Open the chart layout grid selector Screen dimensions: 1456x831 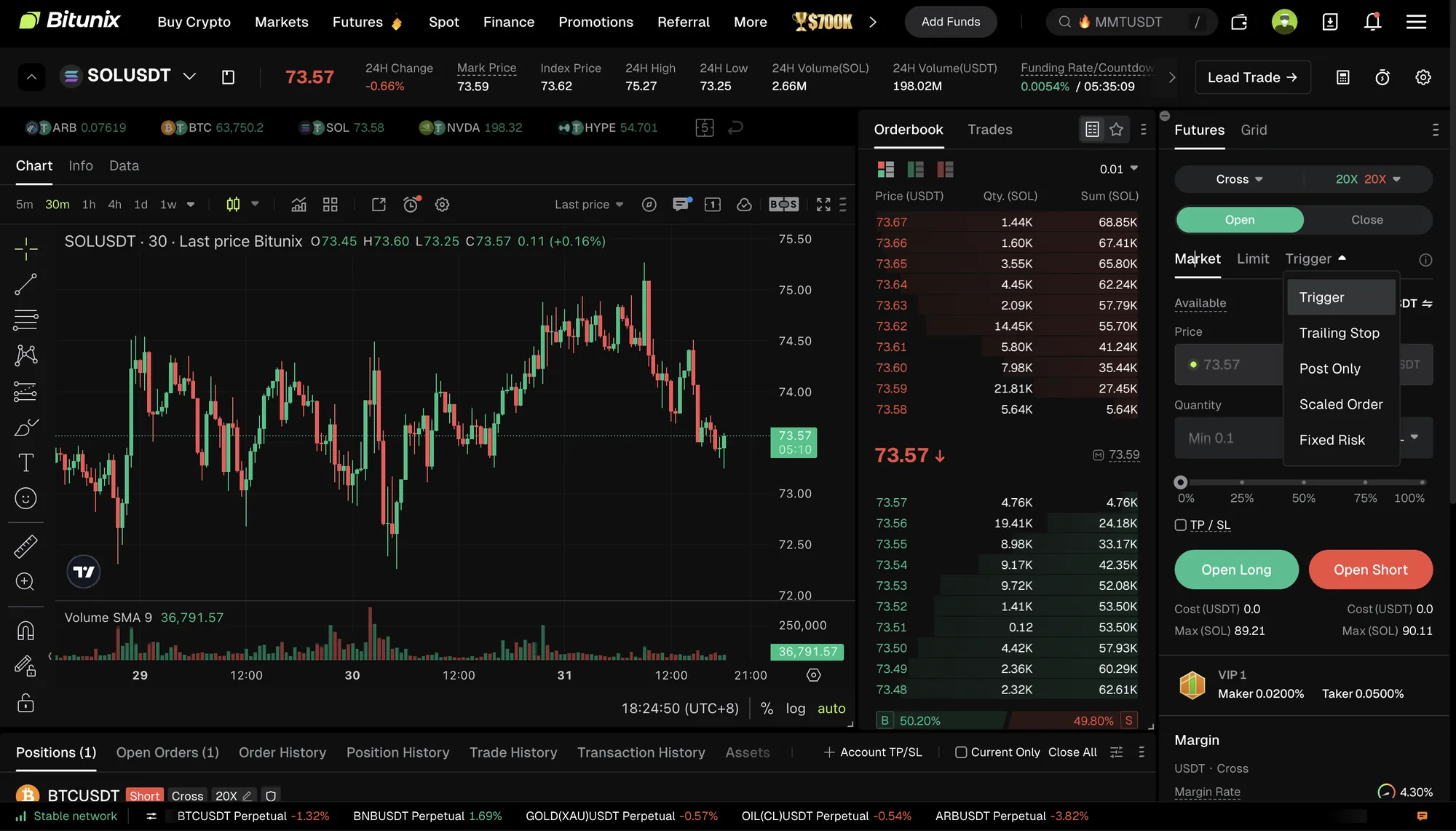(x=331, y=205)
